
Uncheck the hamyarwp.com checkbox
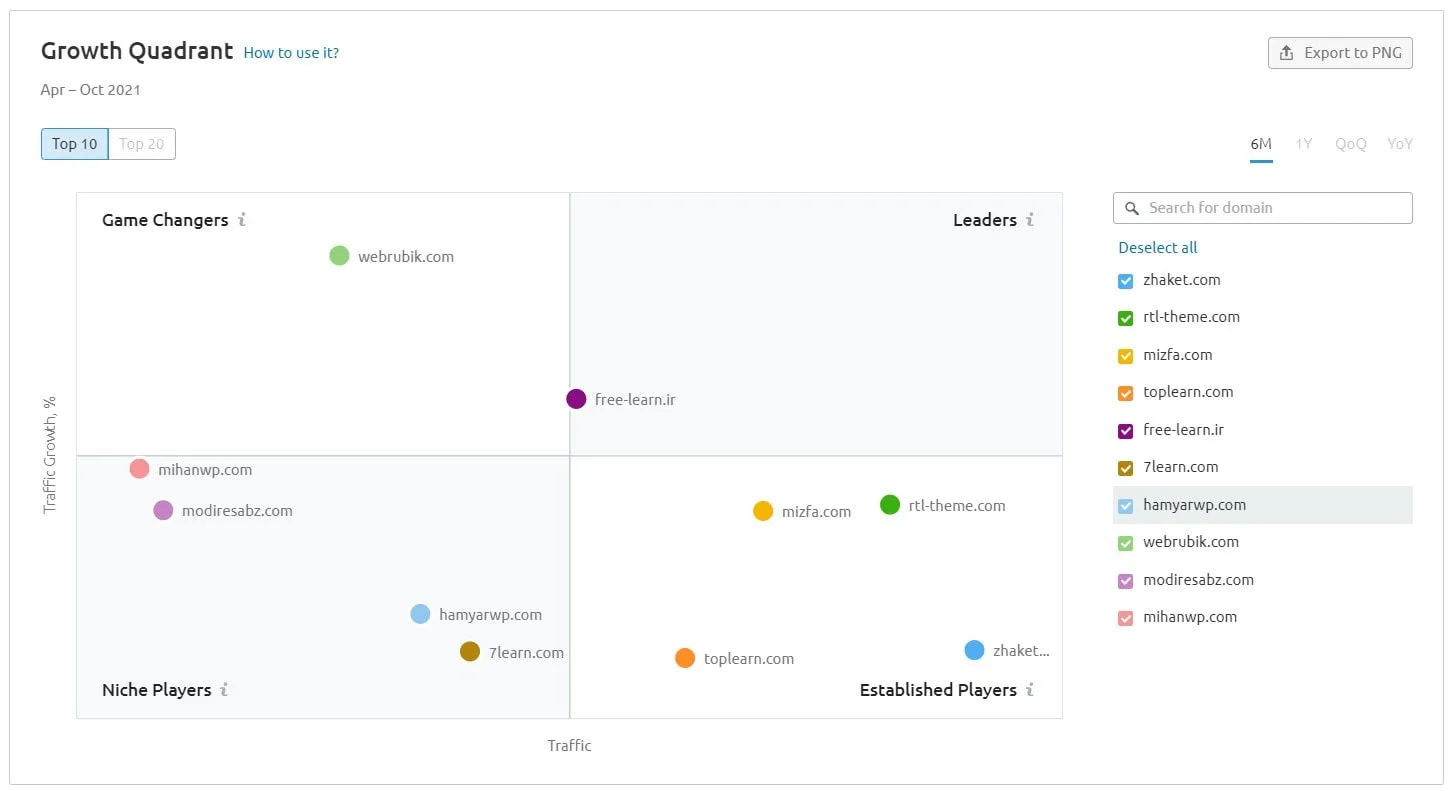1126,506
